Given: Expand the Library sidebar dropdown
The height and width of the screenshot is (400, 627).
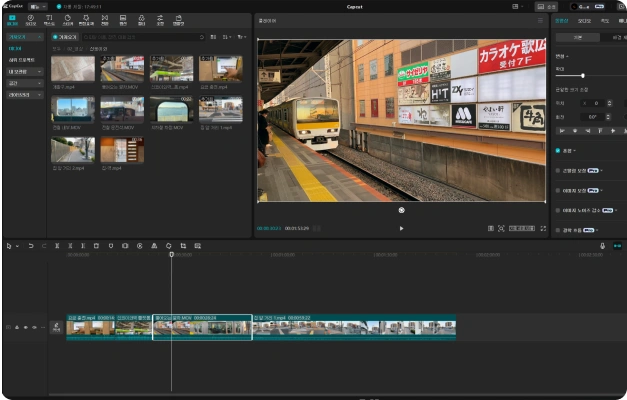Looking at the screenshot, I should 24,95.
